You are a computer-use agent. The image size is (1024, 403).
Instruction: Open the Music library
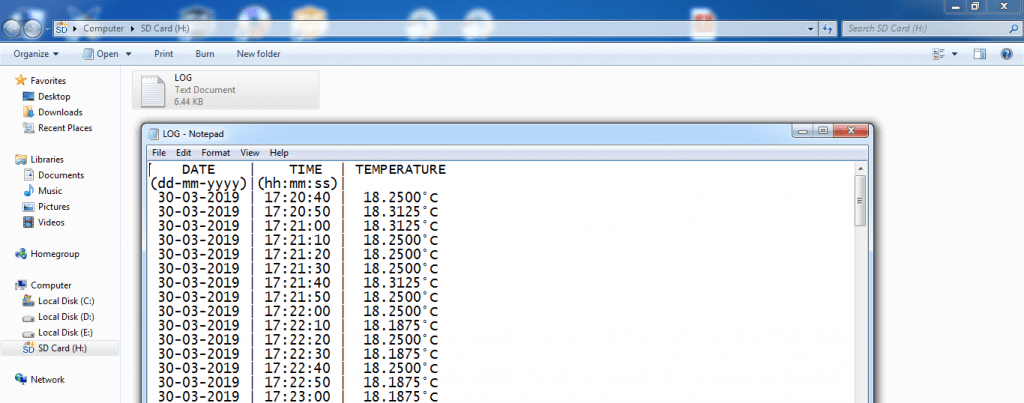(50, 191)
